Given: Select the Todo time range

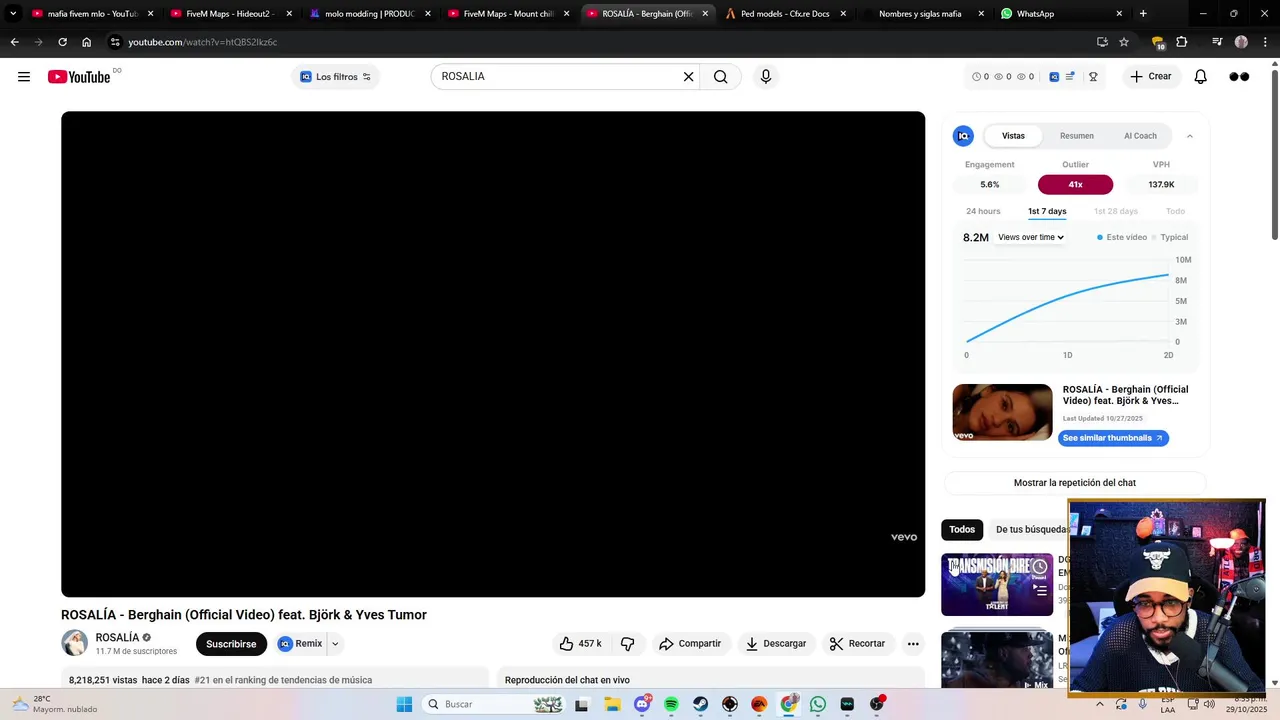Looking at the screenshot, I should pyautogui.click(x=1175, y=212).
